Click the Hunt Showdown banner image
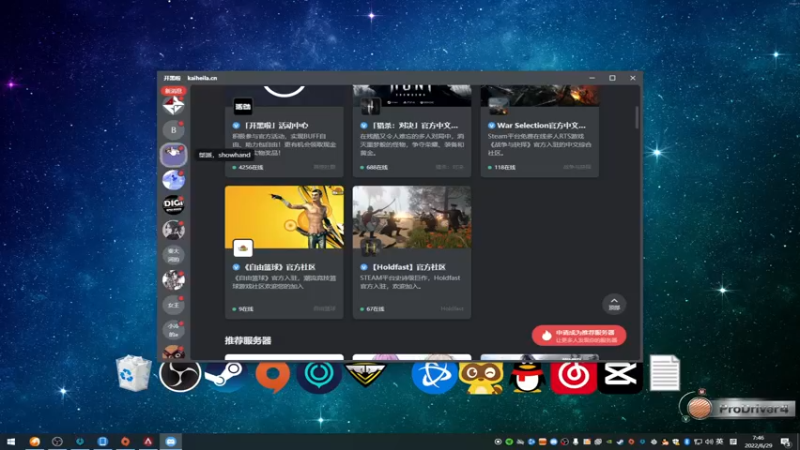 (412, 95)
